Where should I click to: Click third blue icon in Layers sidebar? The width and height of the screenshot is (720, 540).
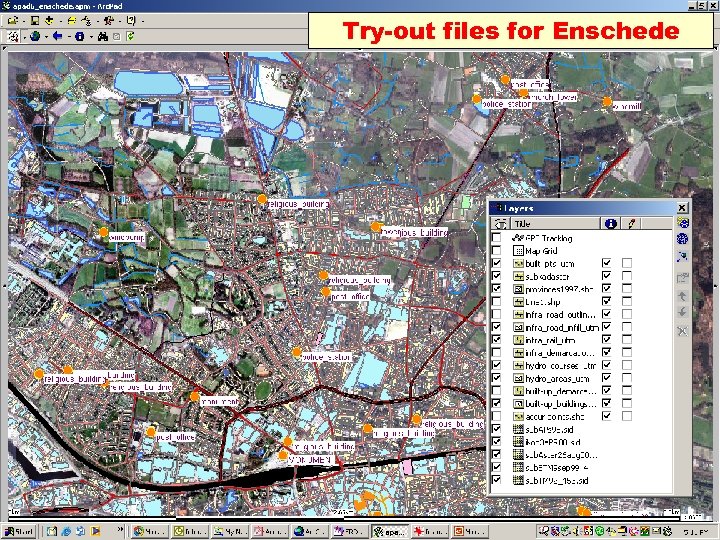pyautogui.click(x=683, y=256)
